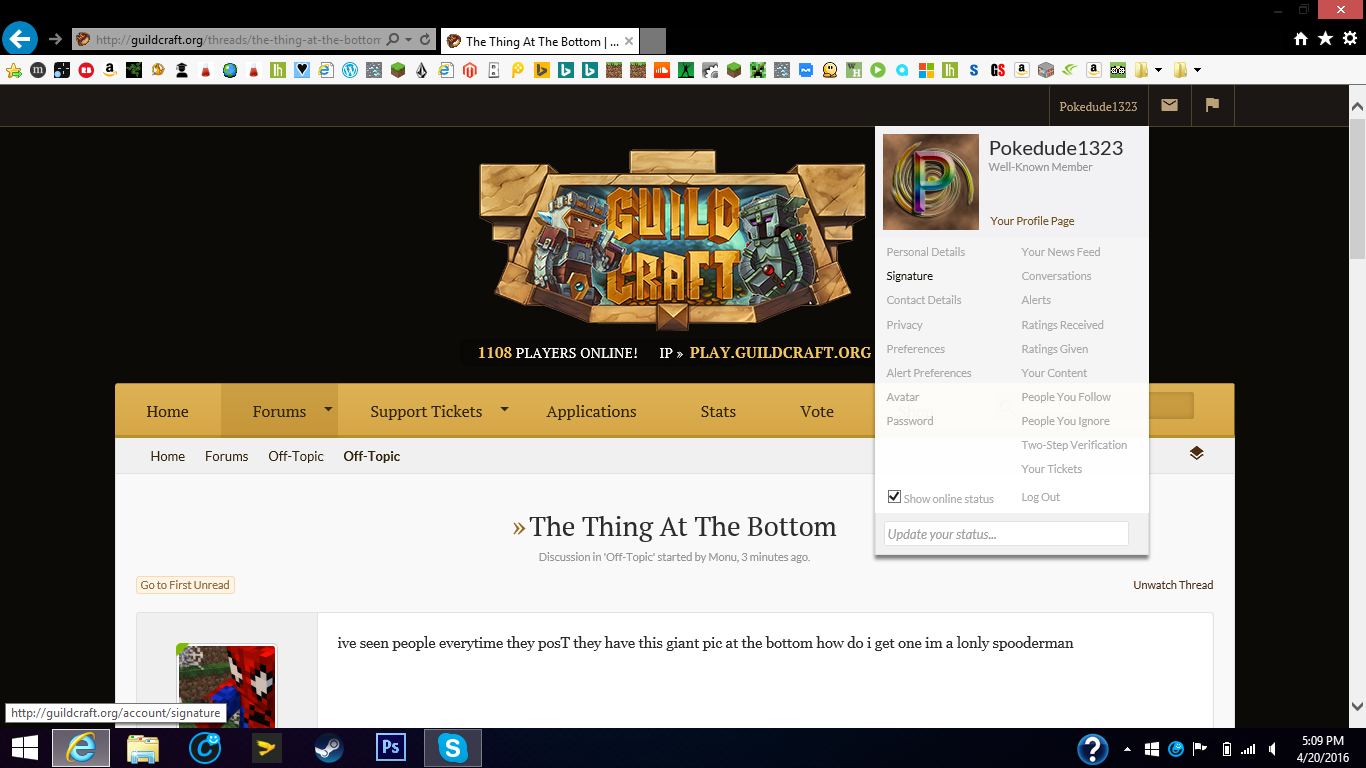Screen dimensions: 1366x768
Task: Click the Vote navigation link
Action: pyautogui.click(x=817, y=411)
